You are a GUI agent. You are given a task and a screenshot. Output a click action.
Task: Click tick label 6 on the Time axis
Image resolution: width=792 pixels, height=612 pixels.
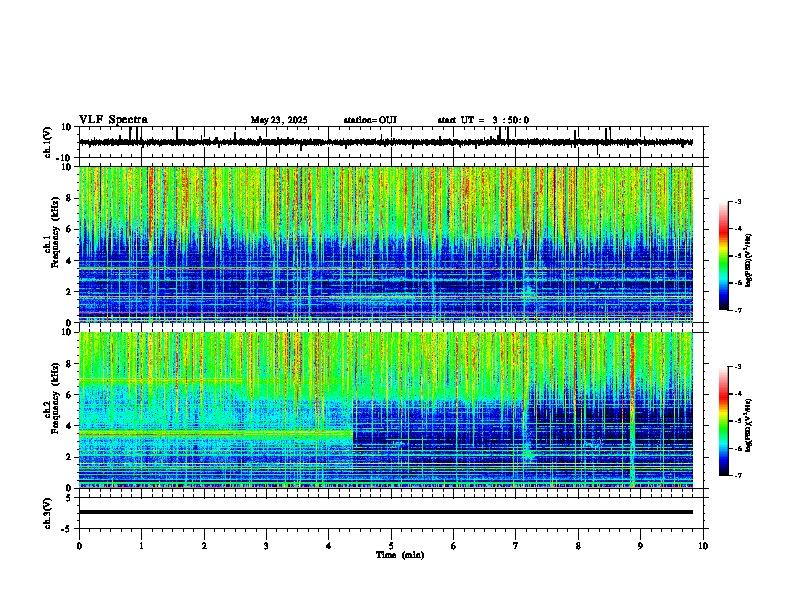pyautogui.click(x=454, y=546)
